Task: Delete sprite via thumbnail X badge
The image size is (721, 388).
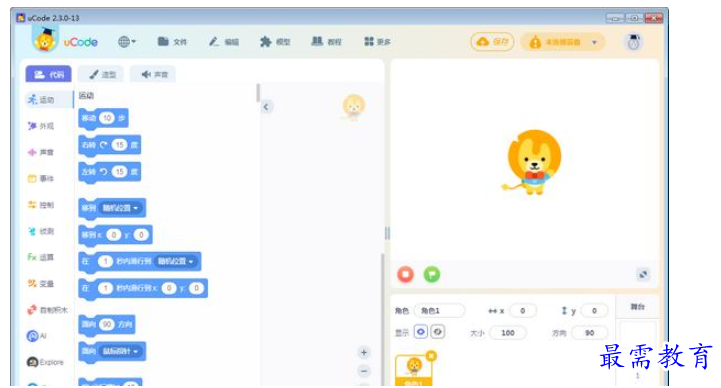Action: [x=431, y=355]
